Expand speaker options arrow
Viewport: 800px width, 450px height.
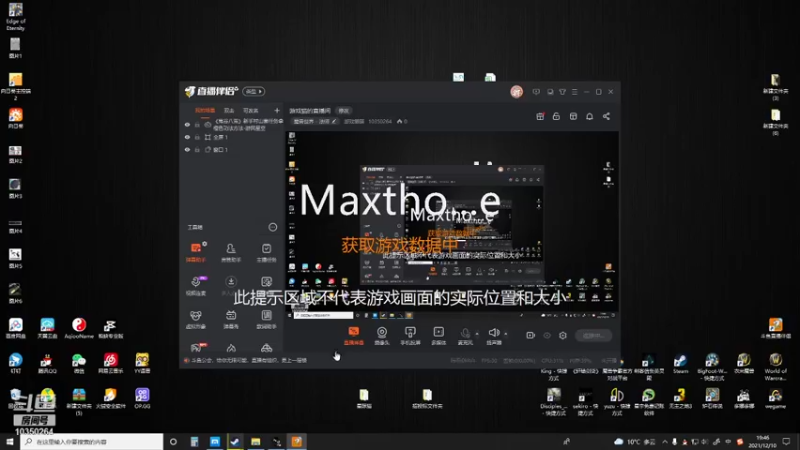coord(506,334)
